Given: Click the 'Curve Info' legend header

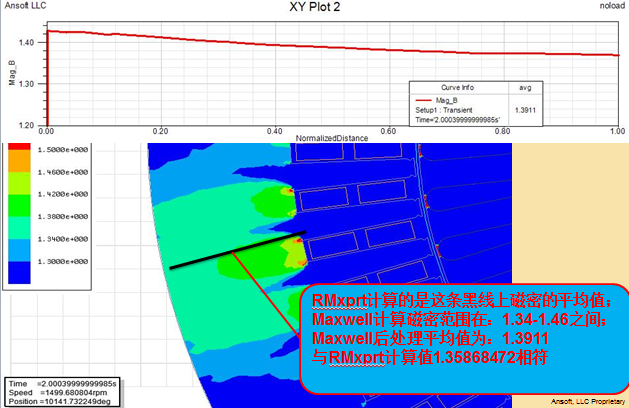Looking at the screenshot, I should (457, 87).
